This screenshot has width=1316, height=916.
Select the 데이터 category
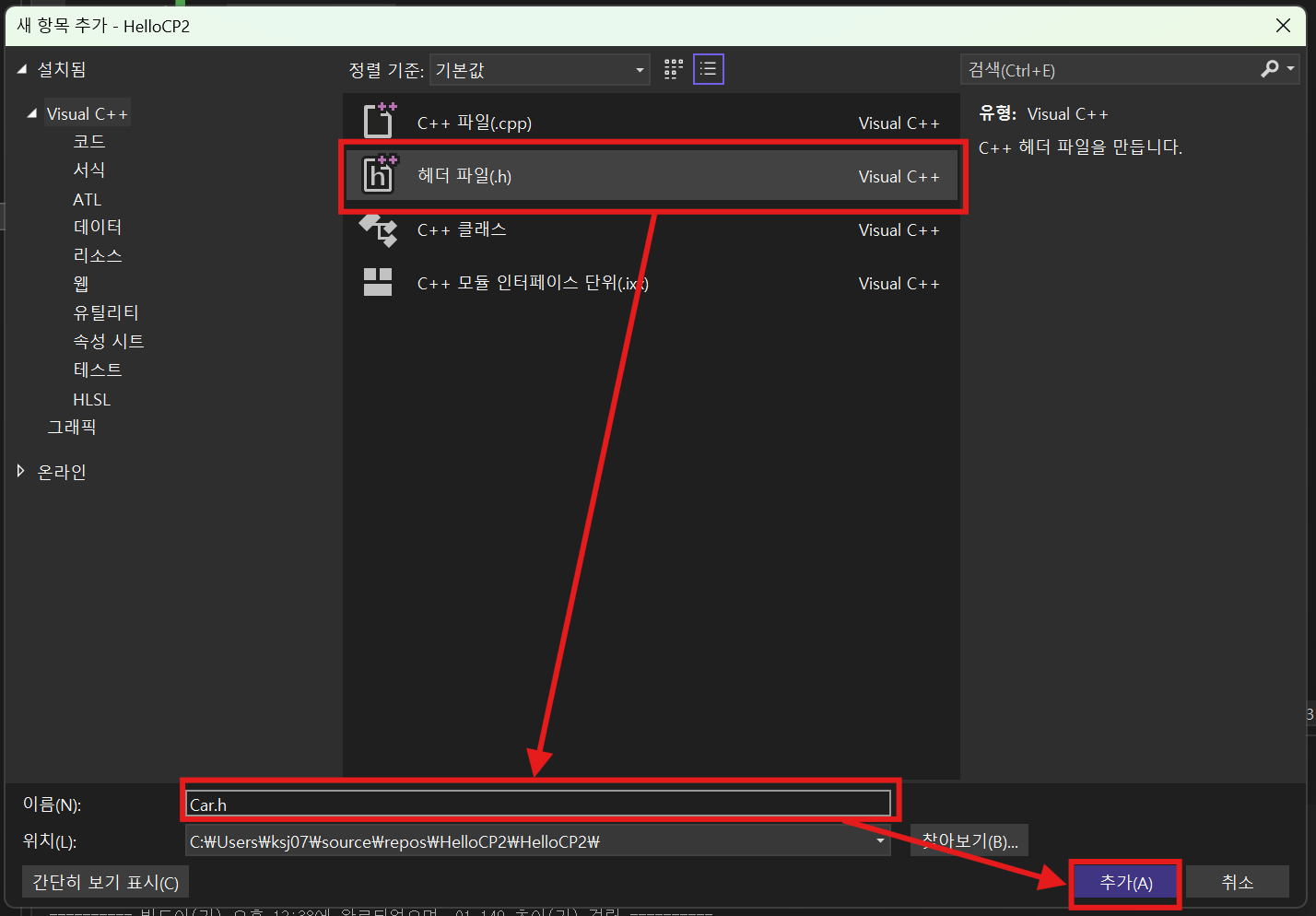pos(98,227)
